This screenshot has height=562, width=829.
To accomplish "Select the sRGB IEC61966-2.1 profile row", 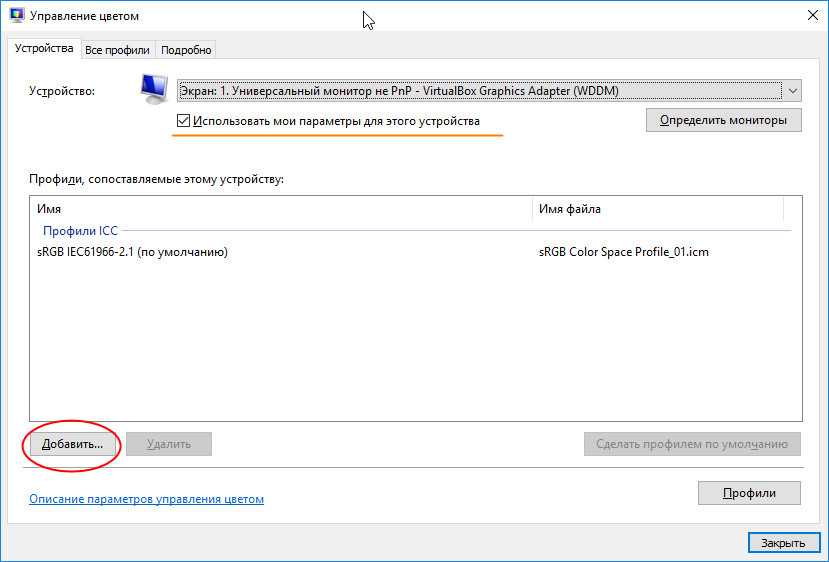I will (132, 252).
